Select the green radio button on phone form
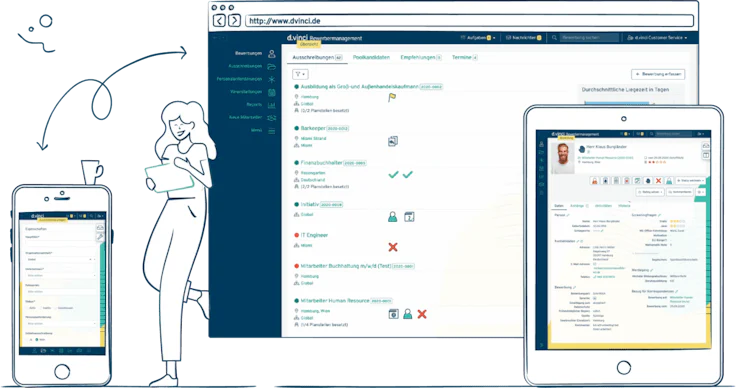Viewport: 736px width, 388px height. coord(37,339)
